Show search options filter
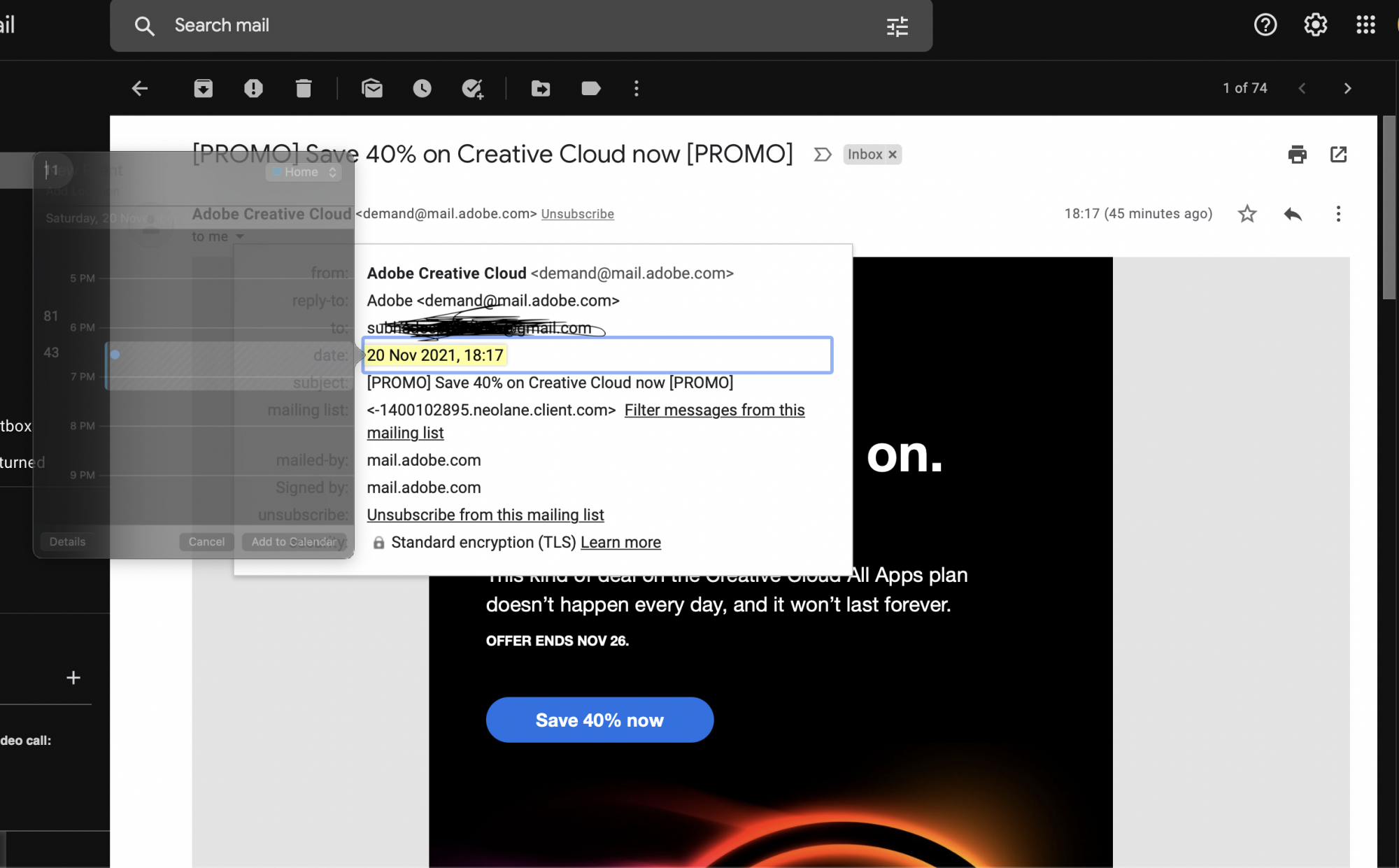1399x868 pixels. click(x=897, y=27)
